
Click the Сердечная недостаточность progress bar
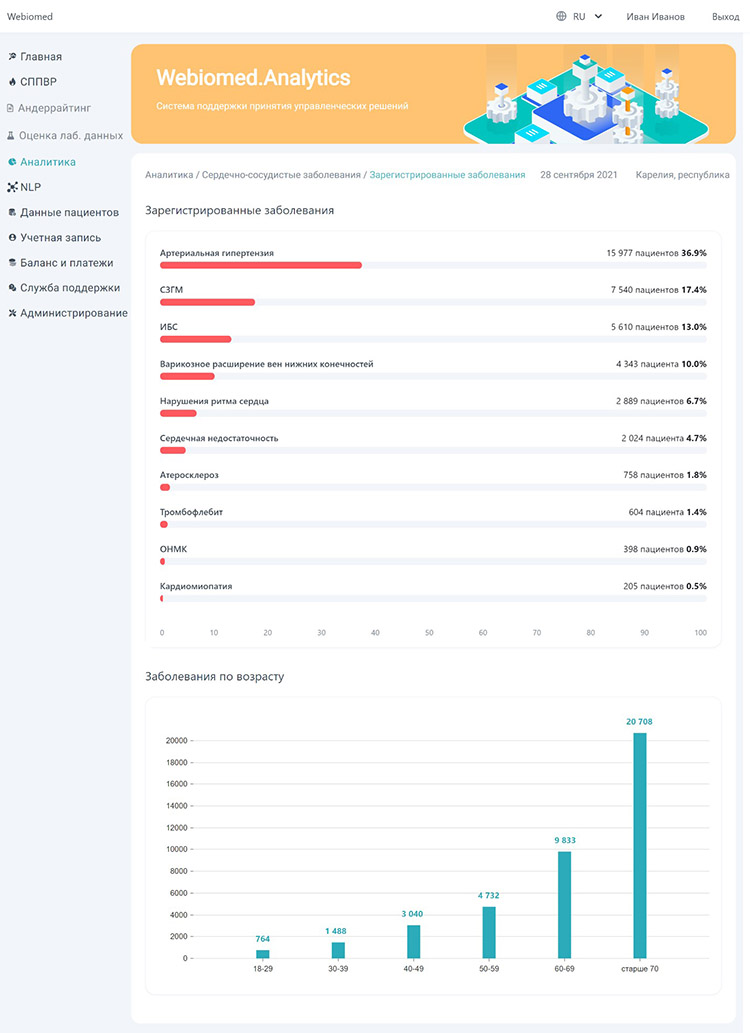[433, 450]
